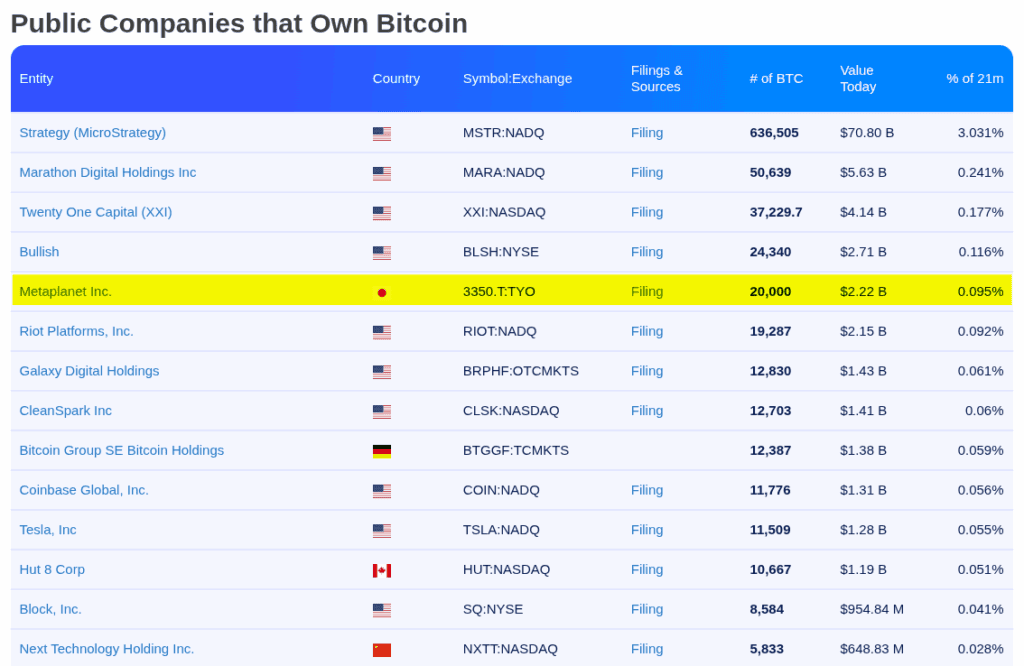Image resolution: width=1024 pixels, height=666 pixels.
Task: Open the Filing link for Metaplanet Inc.
Action: click(x=647, y=292)
